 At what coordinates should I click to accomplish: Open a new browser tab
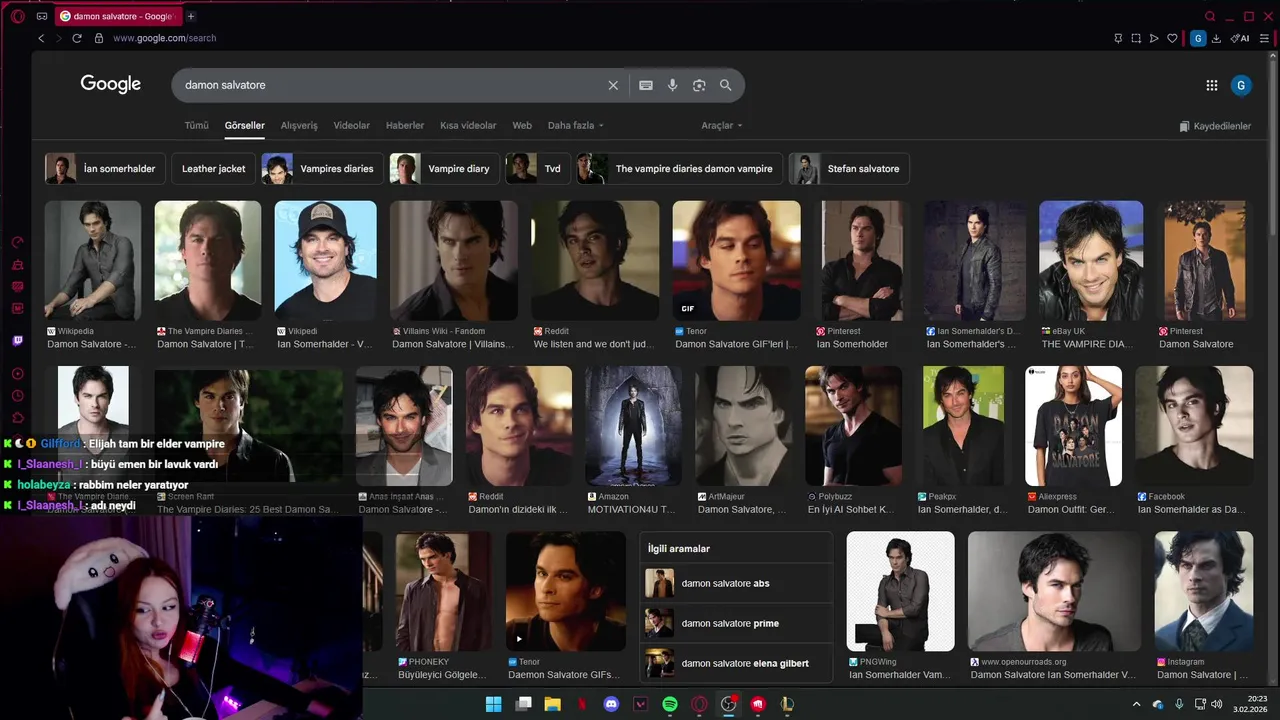(191, 16)
